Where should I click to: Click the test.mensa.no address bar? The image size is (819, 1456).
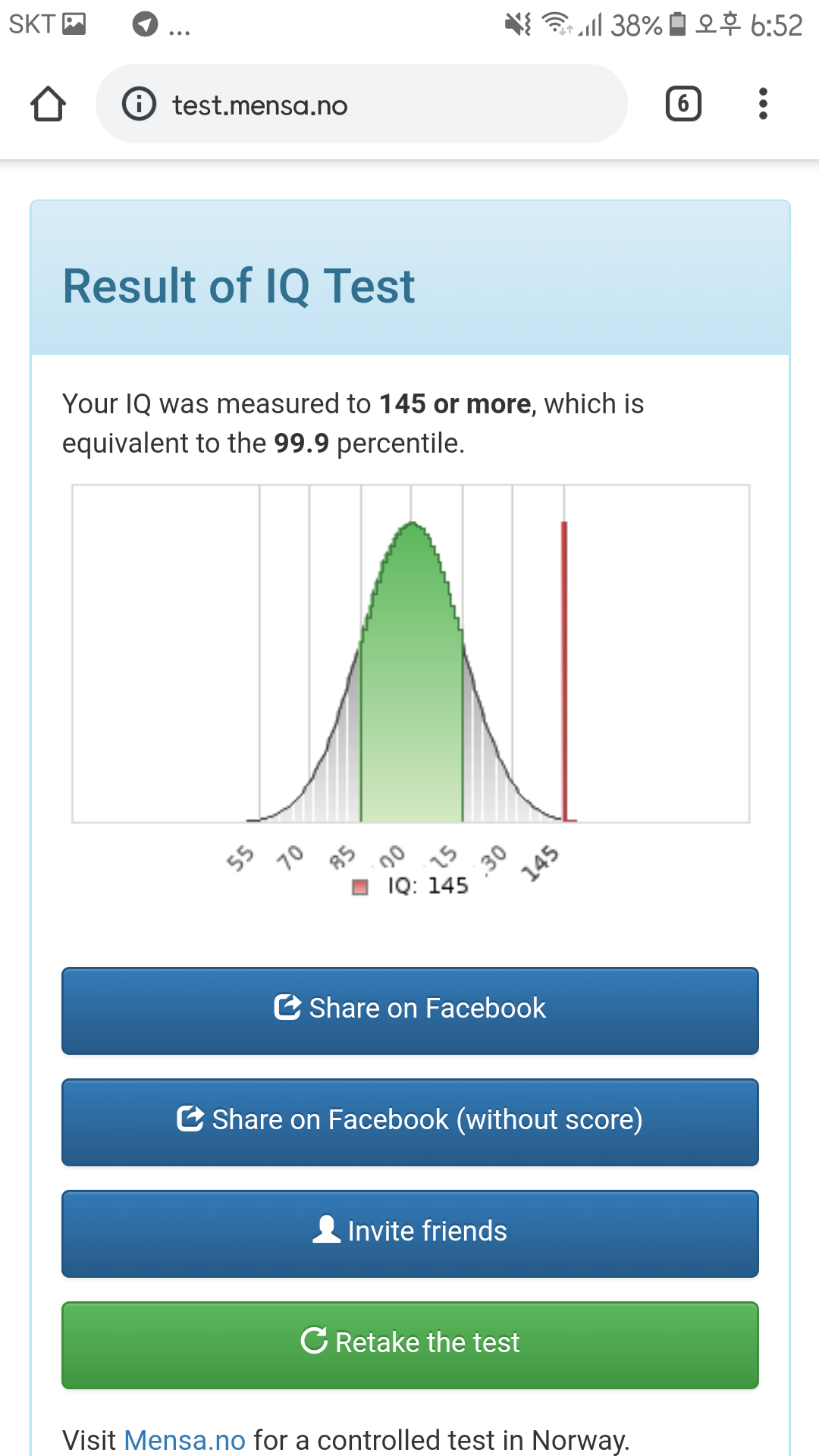(x=362, y=104)
